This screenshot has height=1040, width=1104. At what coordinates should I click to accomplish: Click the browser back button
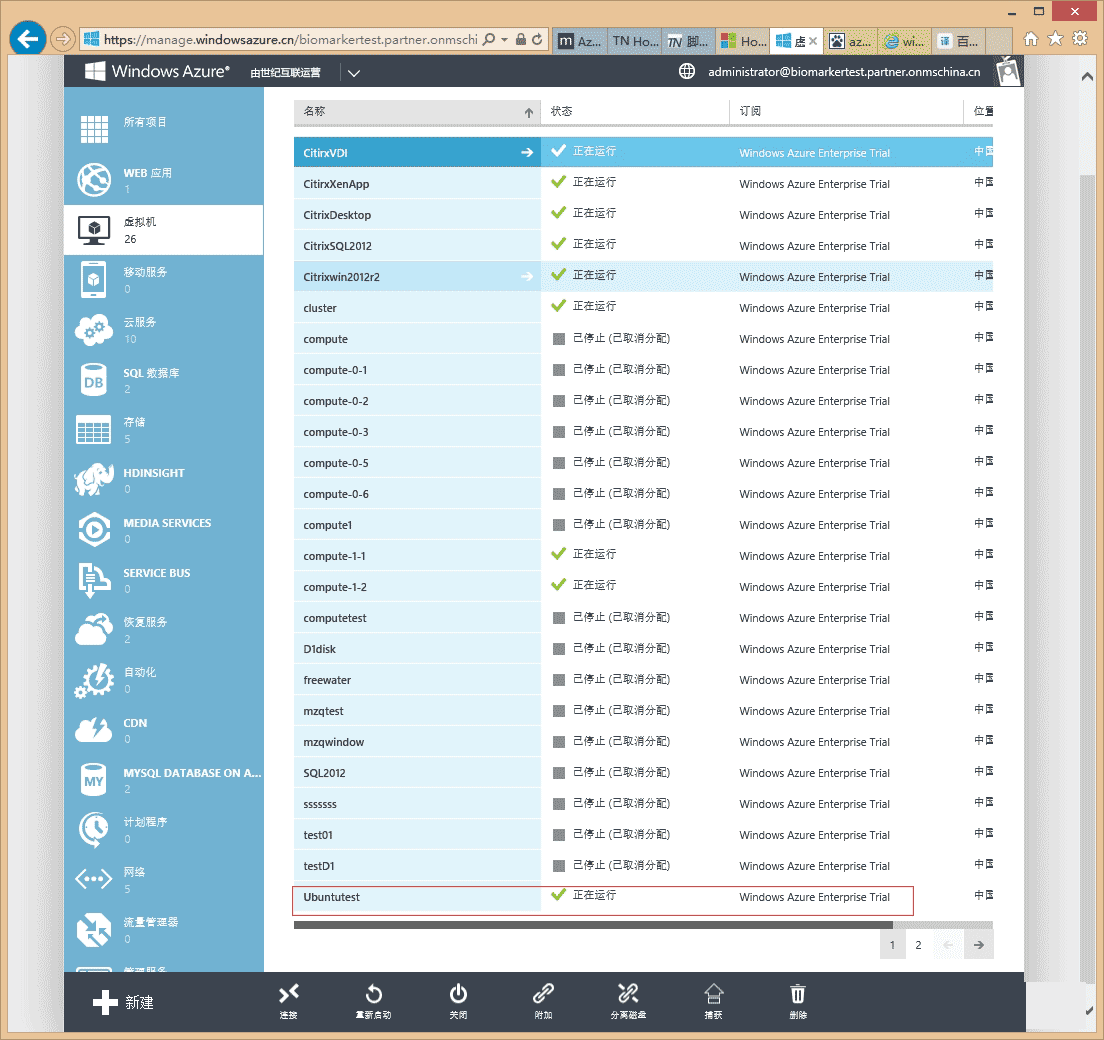click(27, 39)
